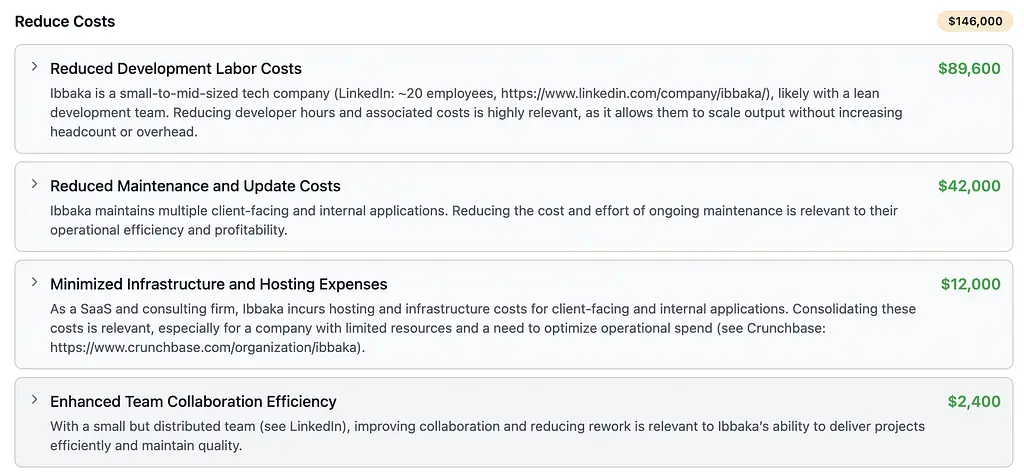This screenshot has height=475, width=1024.
Task: Open the Crunchbase organization URL
Action: point(207,349)
